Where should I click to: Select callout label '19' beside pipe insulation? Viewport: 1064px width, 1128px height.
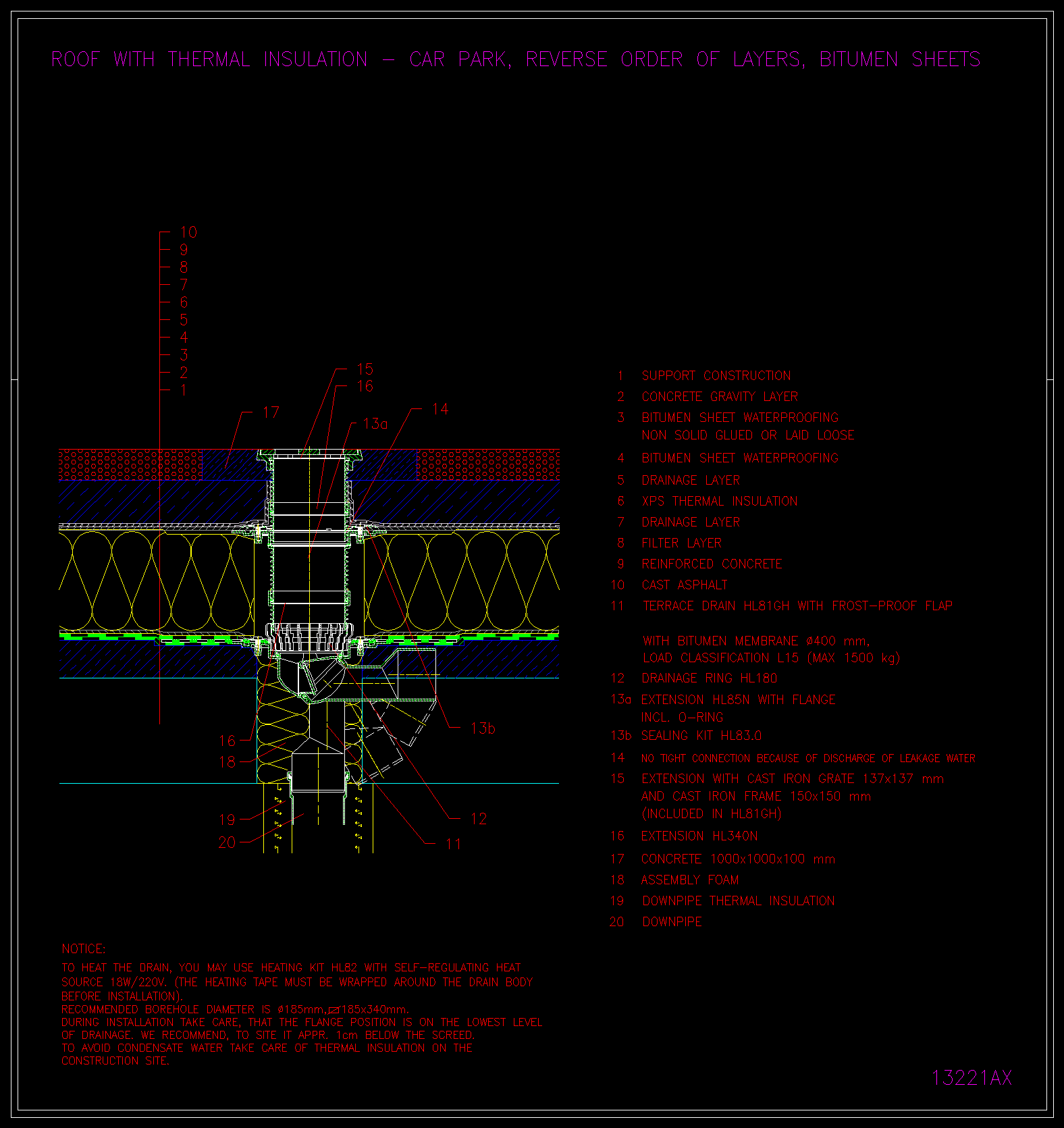point(227,820)
